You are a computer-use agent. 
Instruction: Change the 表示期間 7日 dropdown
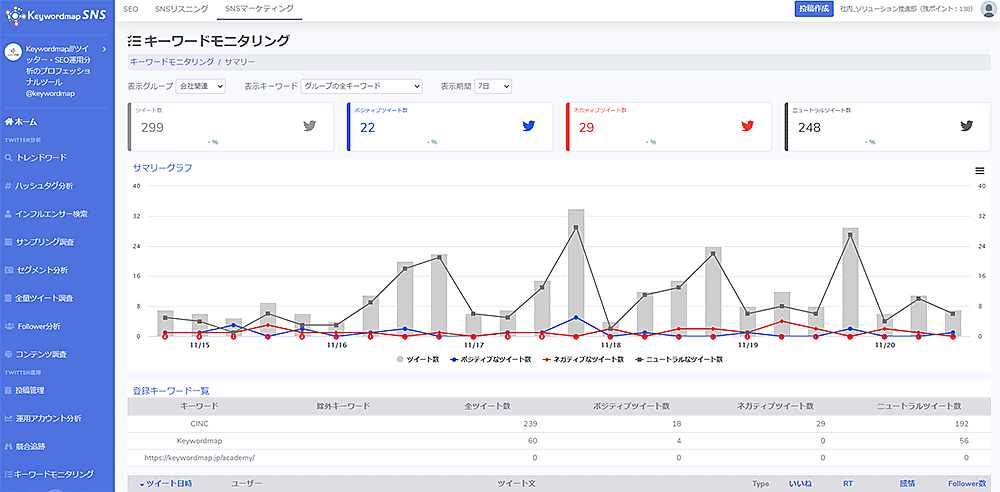click(x=493, y=87)
